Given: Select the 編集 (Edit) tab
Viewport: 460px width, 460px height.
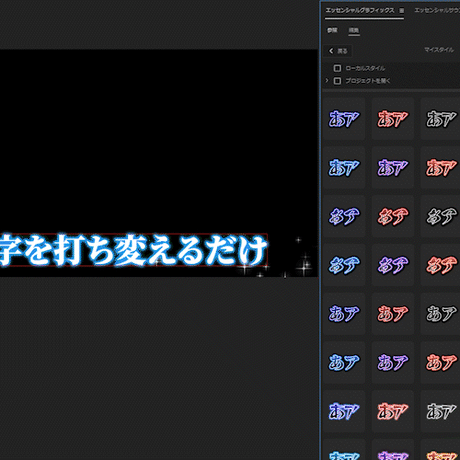Looking at the screenshot, I should (x=354, y=30).
